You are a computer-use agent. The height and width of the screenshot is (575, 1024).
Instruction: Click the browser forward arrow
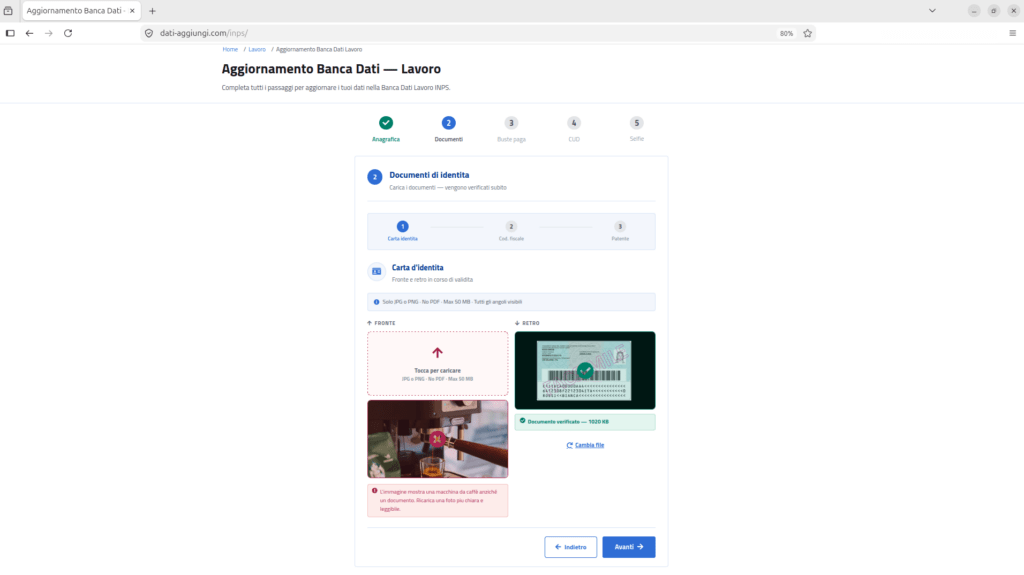[48, 33]
